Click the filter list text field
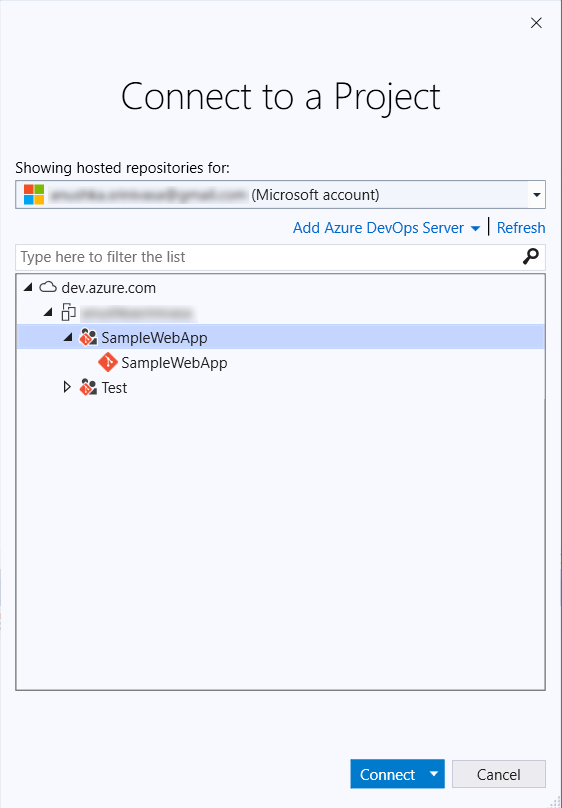Viewport: 562px width, 808px height. click(269, 257)
